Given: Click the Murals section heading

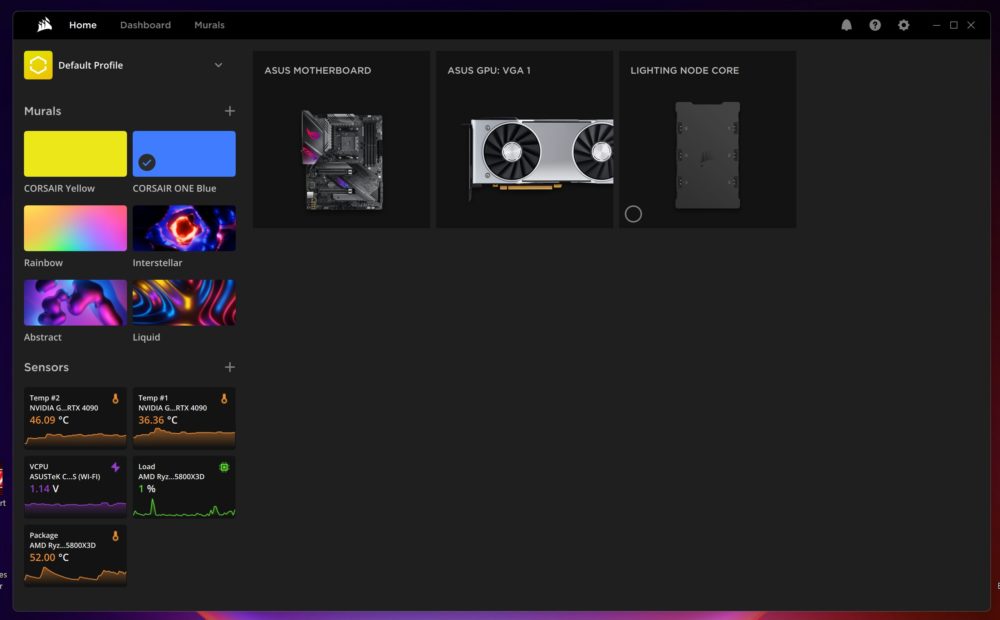Looking at the screenshot, I should [x=43, y=111].
